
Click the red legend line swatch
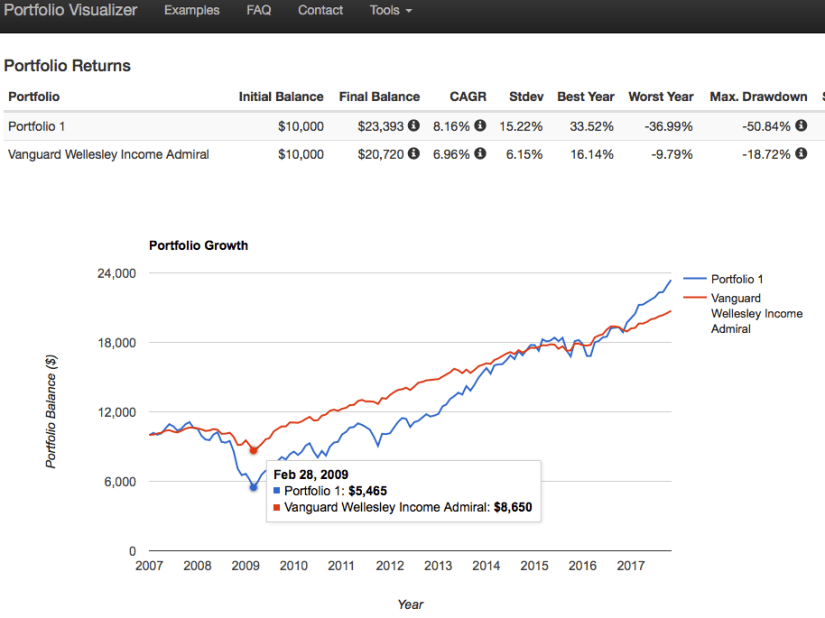click(x=695, y=298)
